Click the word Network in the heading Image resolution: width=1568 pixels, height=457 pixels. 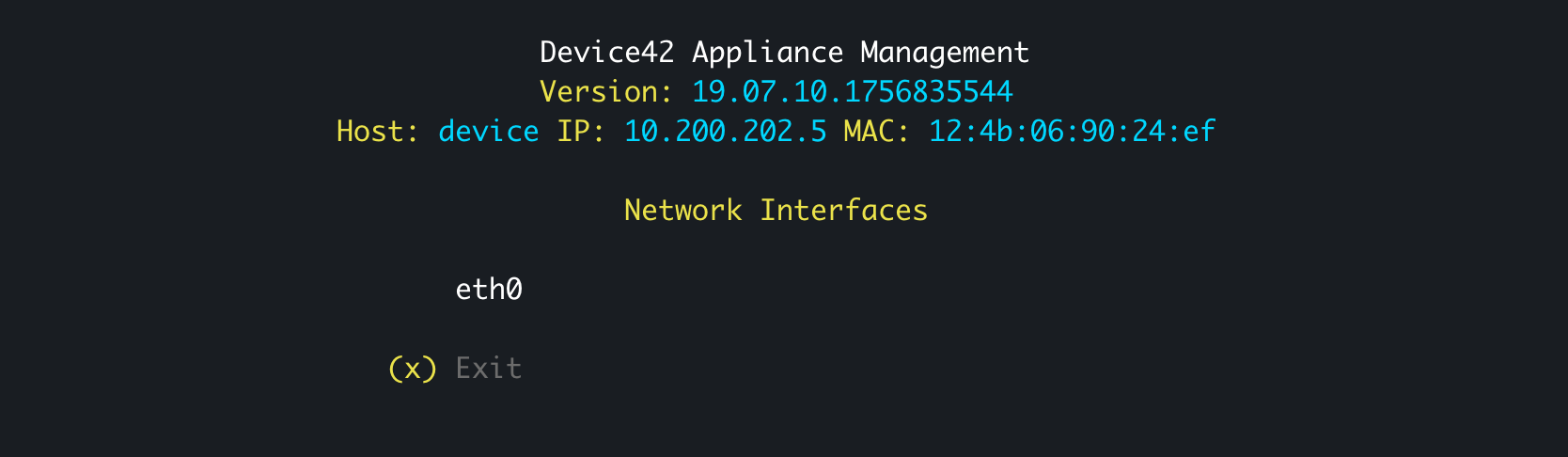pos(682,211)
